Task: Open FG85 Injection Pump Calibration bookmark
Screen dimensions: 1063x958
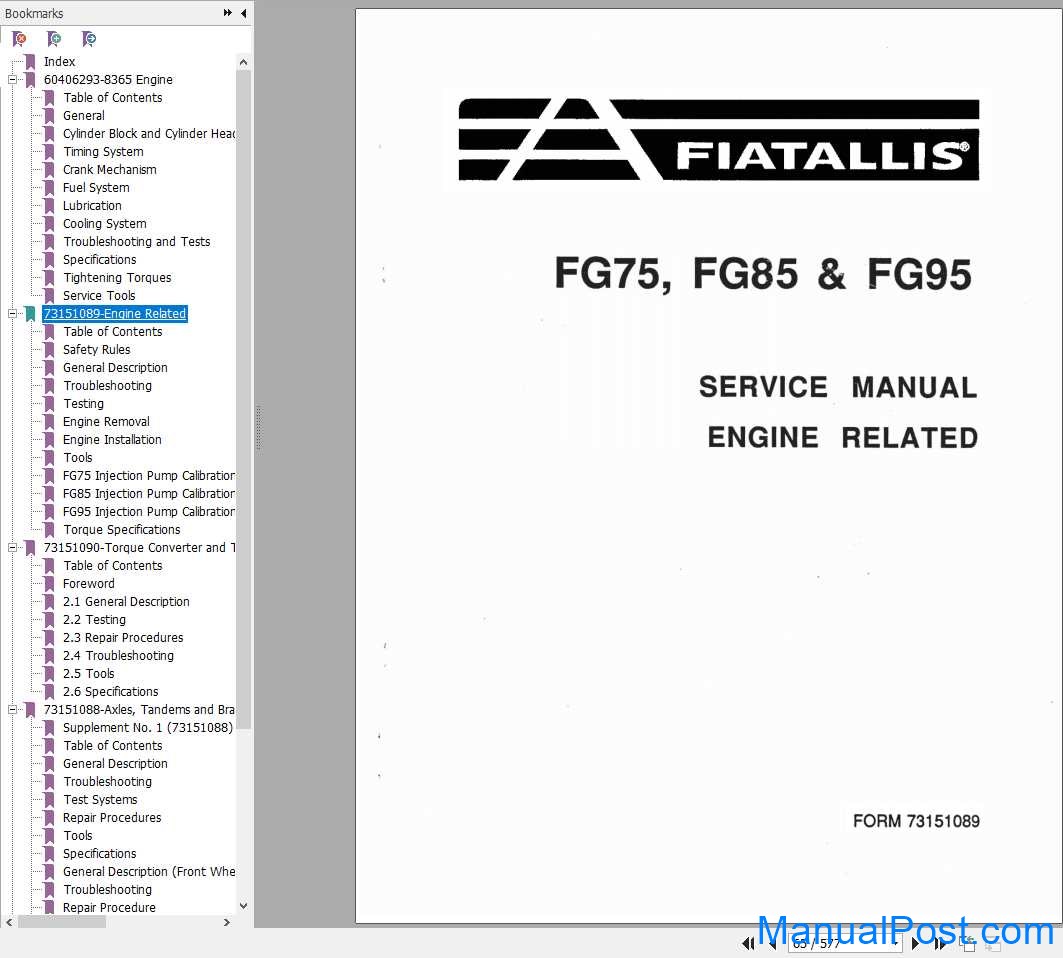Action: pyautogui.click(x=149, y=494)
